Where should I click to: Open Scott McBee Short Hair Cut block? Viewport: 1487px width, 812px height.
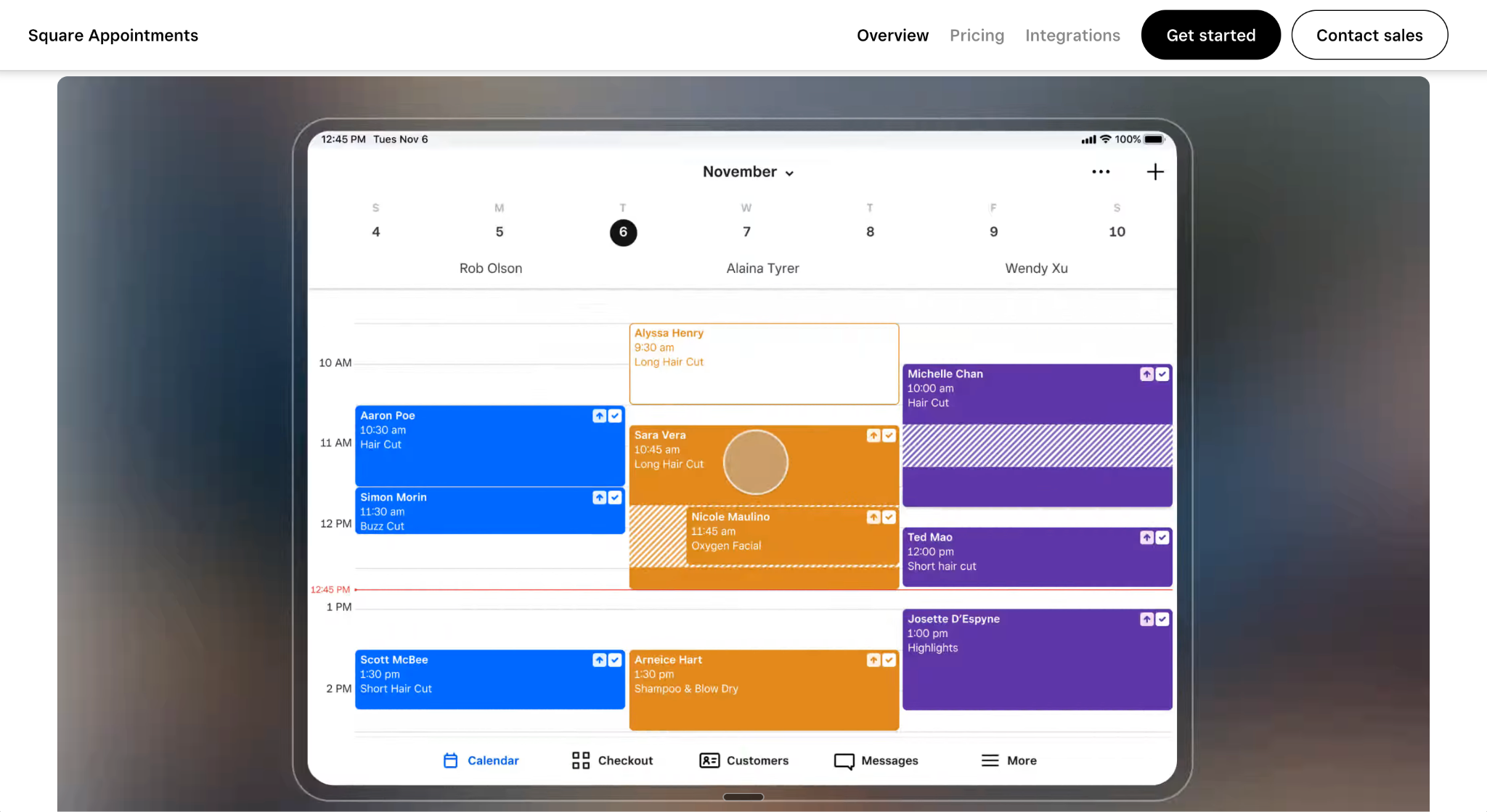(490, 679)
